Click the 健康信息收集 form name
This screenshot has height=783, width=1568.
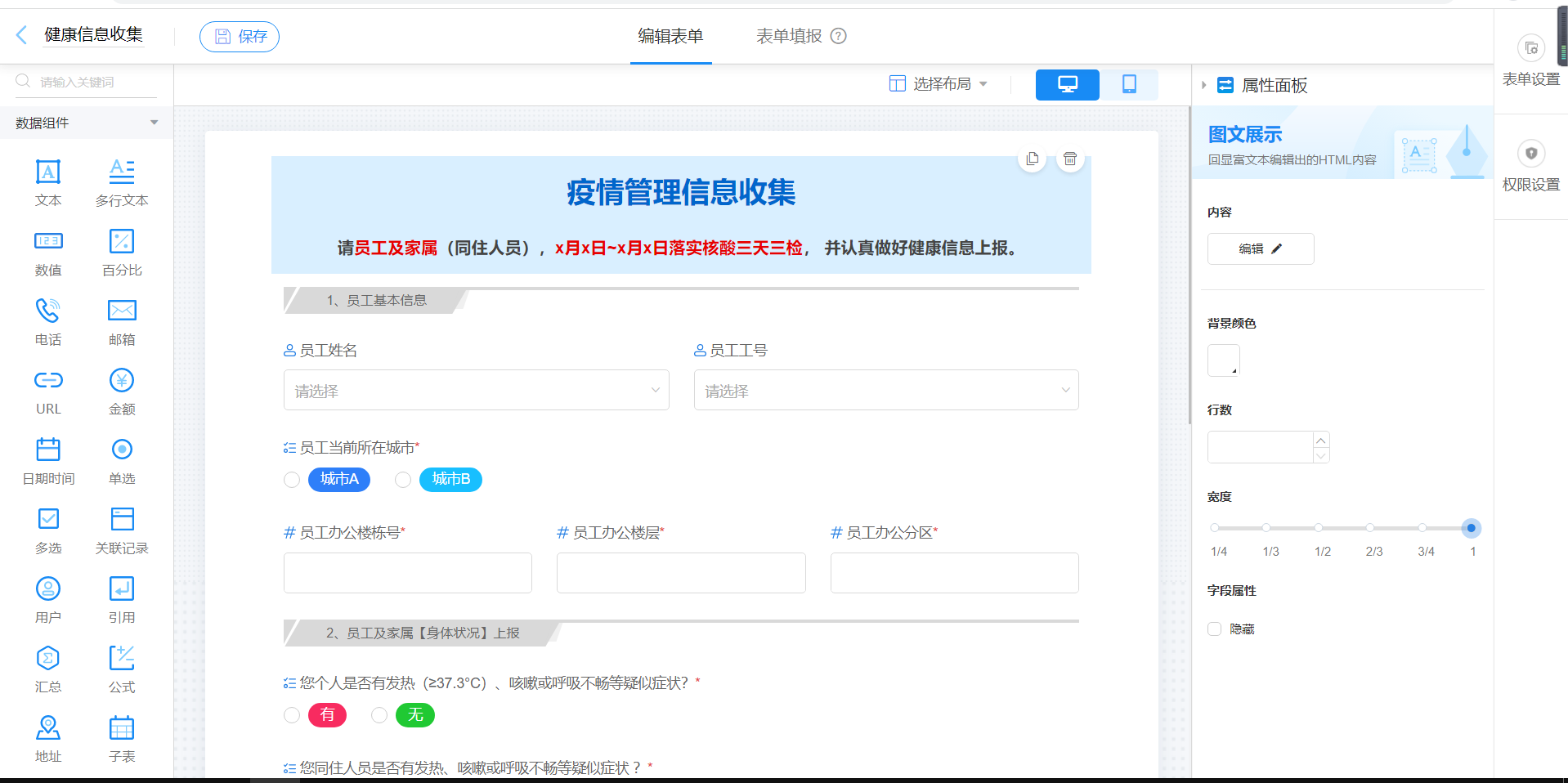point(93,34)
